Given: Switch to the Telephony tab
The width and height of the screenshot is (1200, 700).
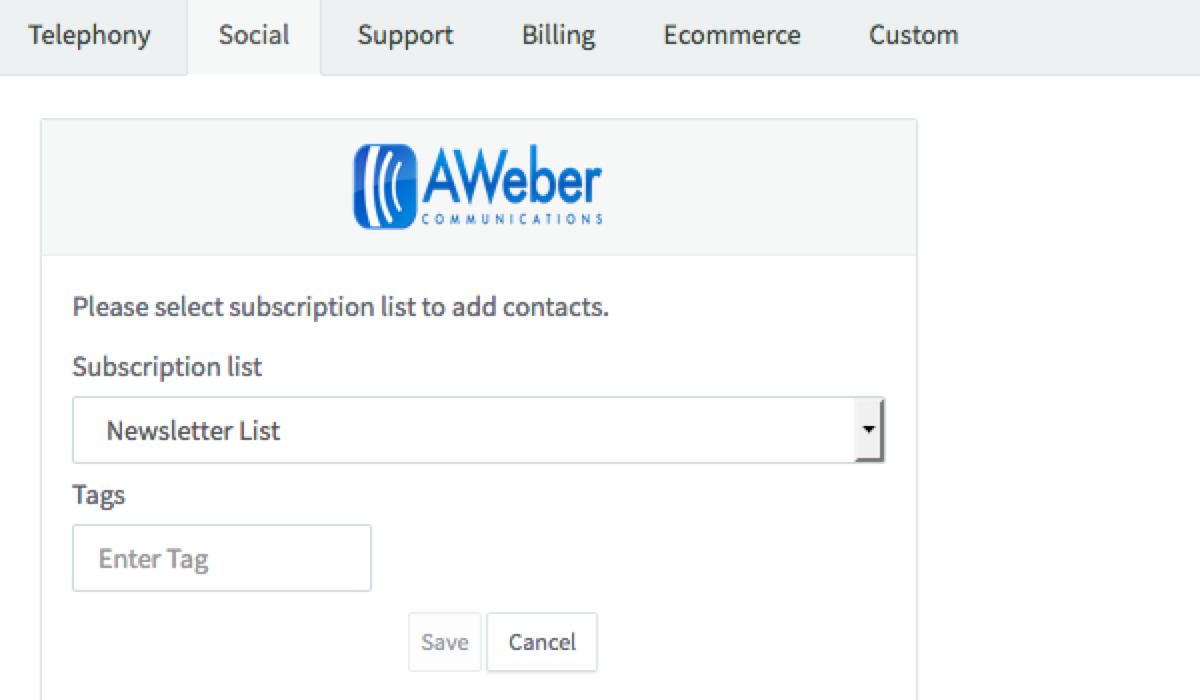Looking at the screenshot, I should click(x=90, y=36).
